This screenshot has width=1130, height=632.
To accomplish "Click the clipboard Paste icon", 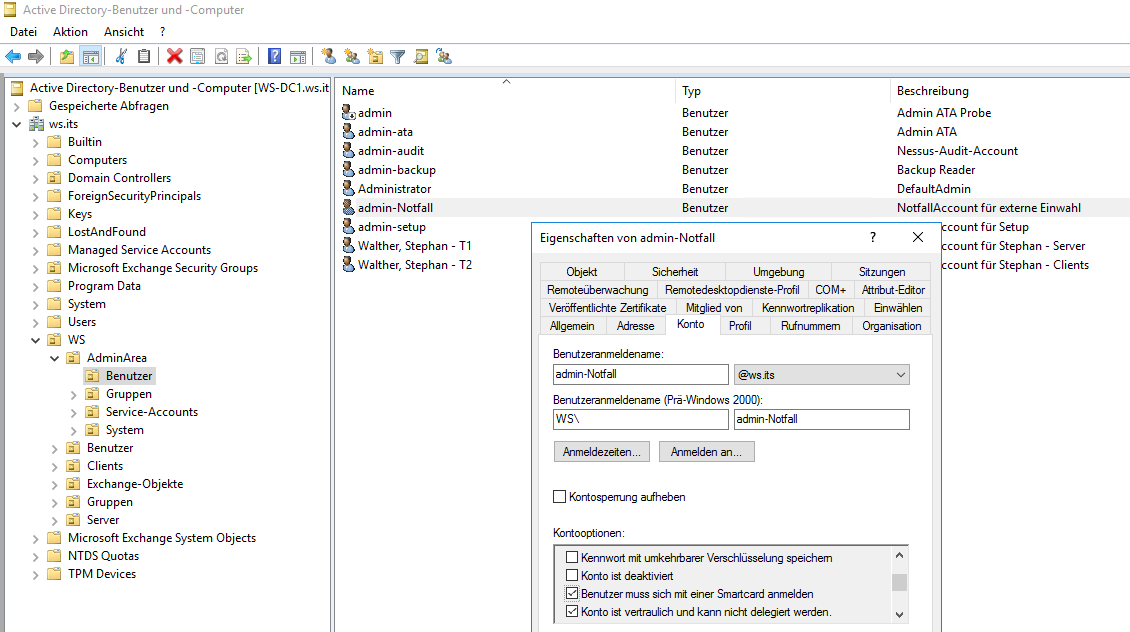I will coord(144,56).
